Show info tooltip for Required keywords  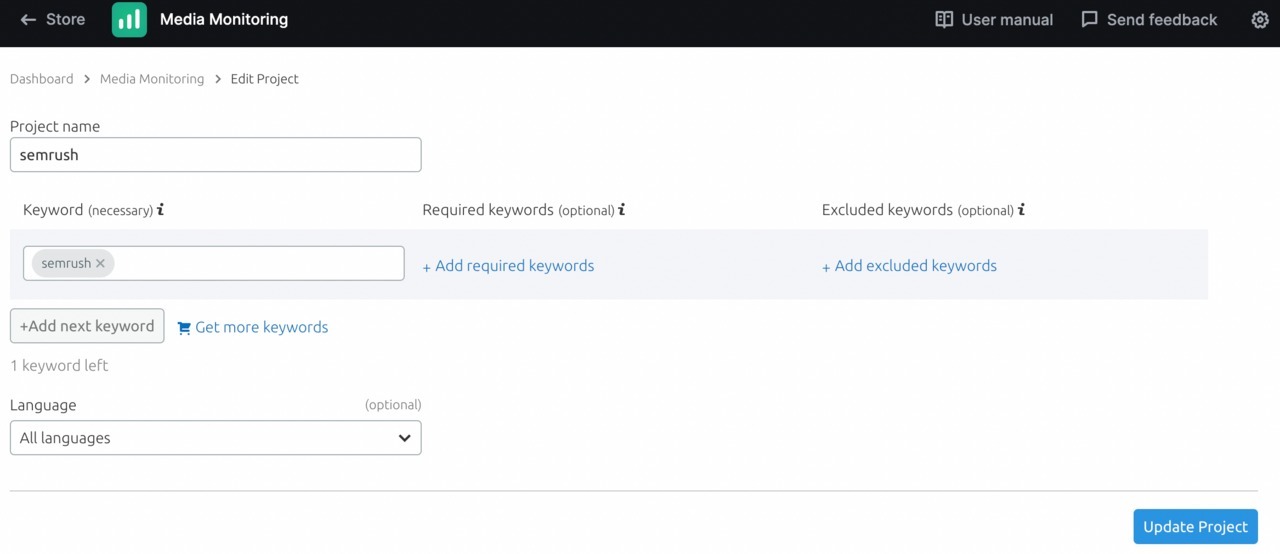(622, 210)
